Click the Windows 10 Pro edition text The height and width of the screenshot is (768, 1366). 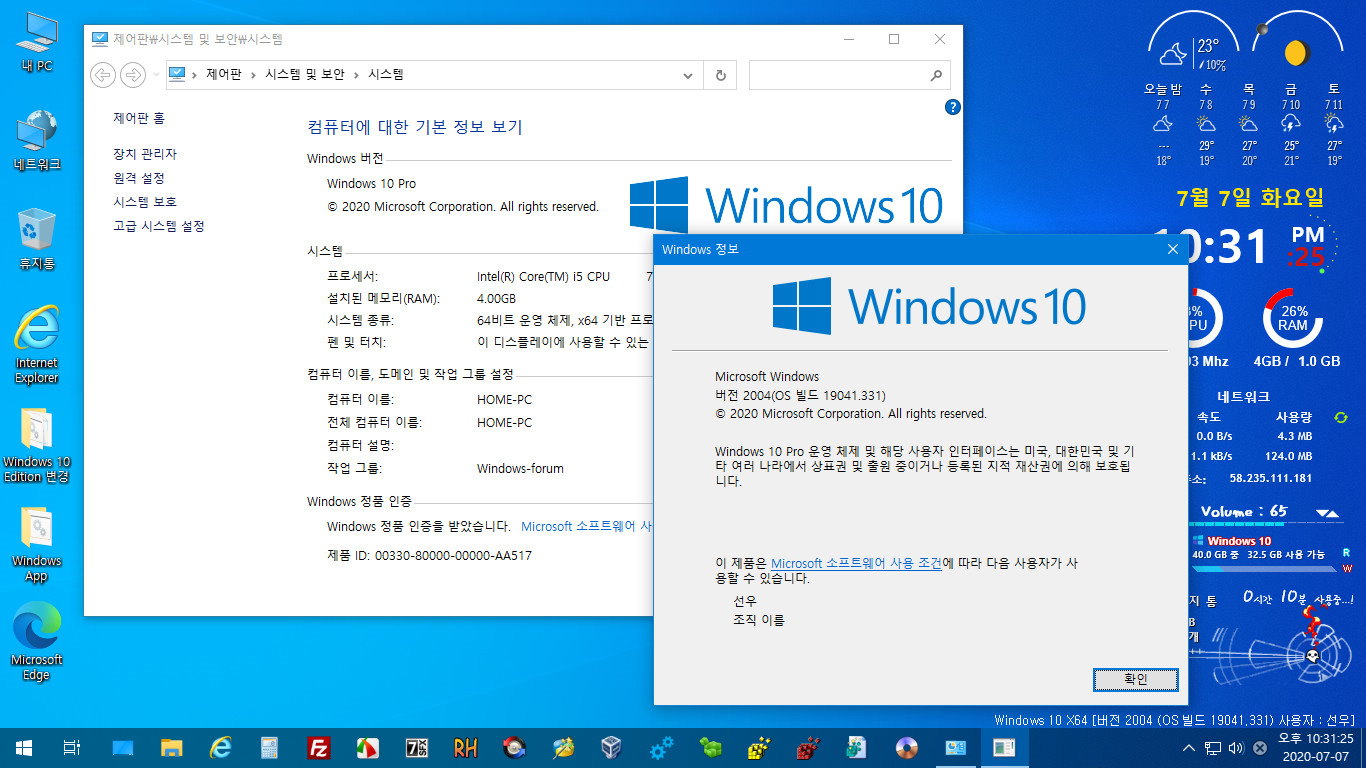tap(371, 183)
